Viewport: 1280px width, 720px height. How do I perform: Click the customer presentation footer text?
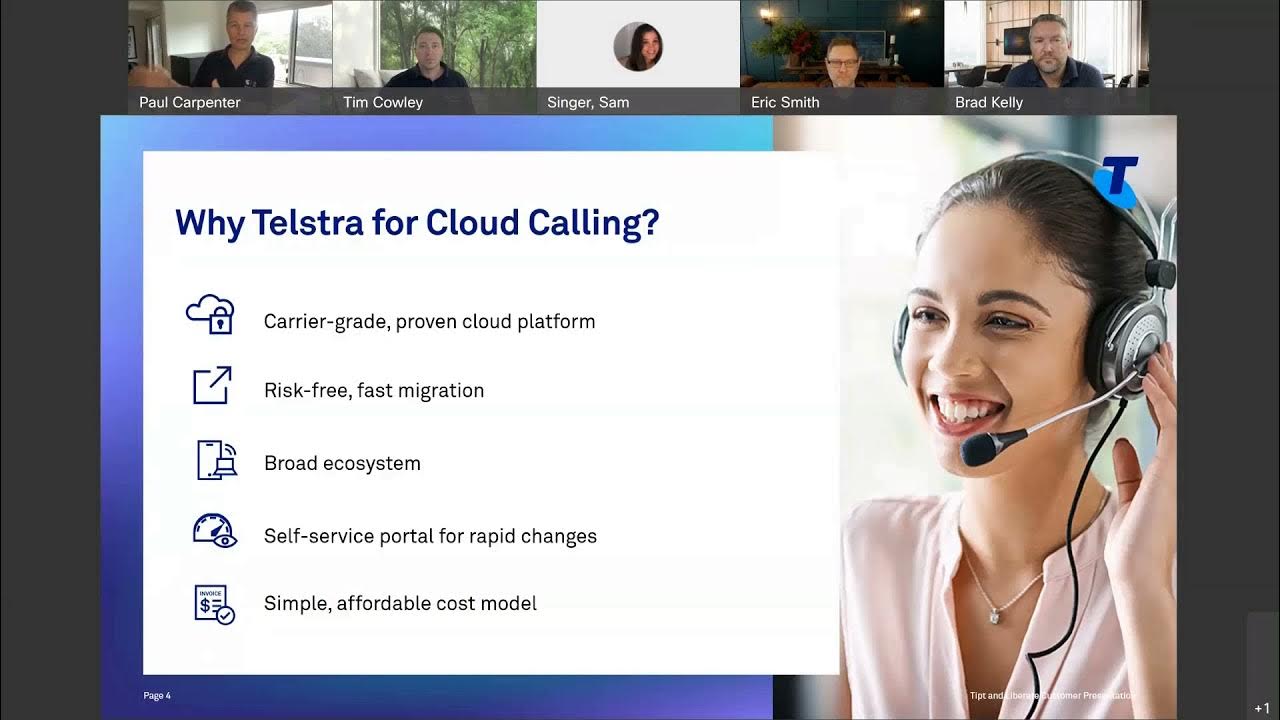click(x=1053, y=696)
